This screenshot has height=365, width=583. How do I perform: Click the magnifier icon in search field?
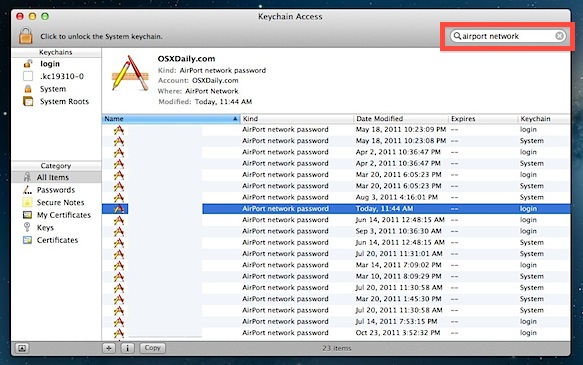click(457, 36)
